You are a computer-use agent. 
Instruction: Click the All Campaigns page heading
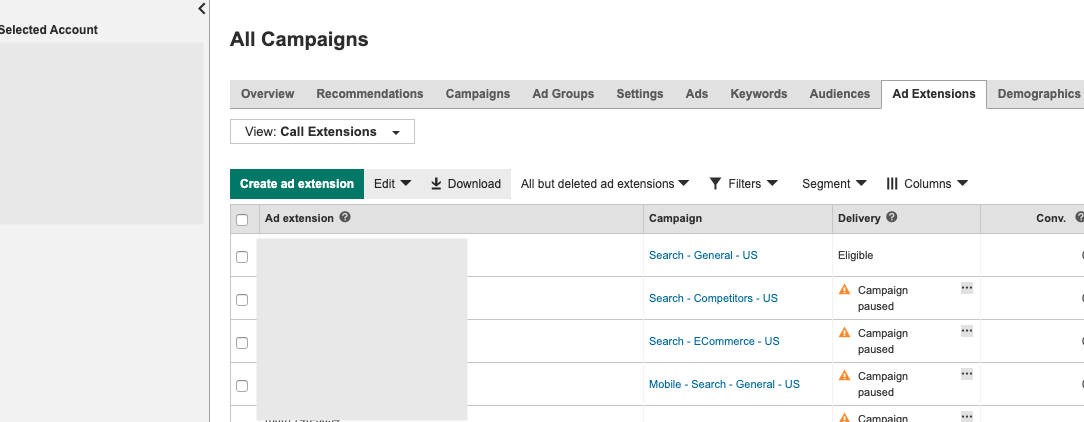pyautogui.click(x=299, y=39)
